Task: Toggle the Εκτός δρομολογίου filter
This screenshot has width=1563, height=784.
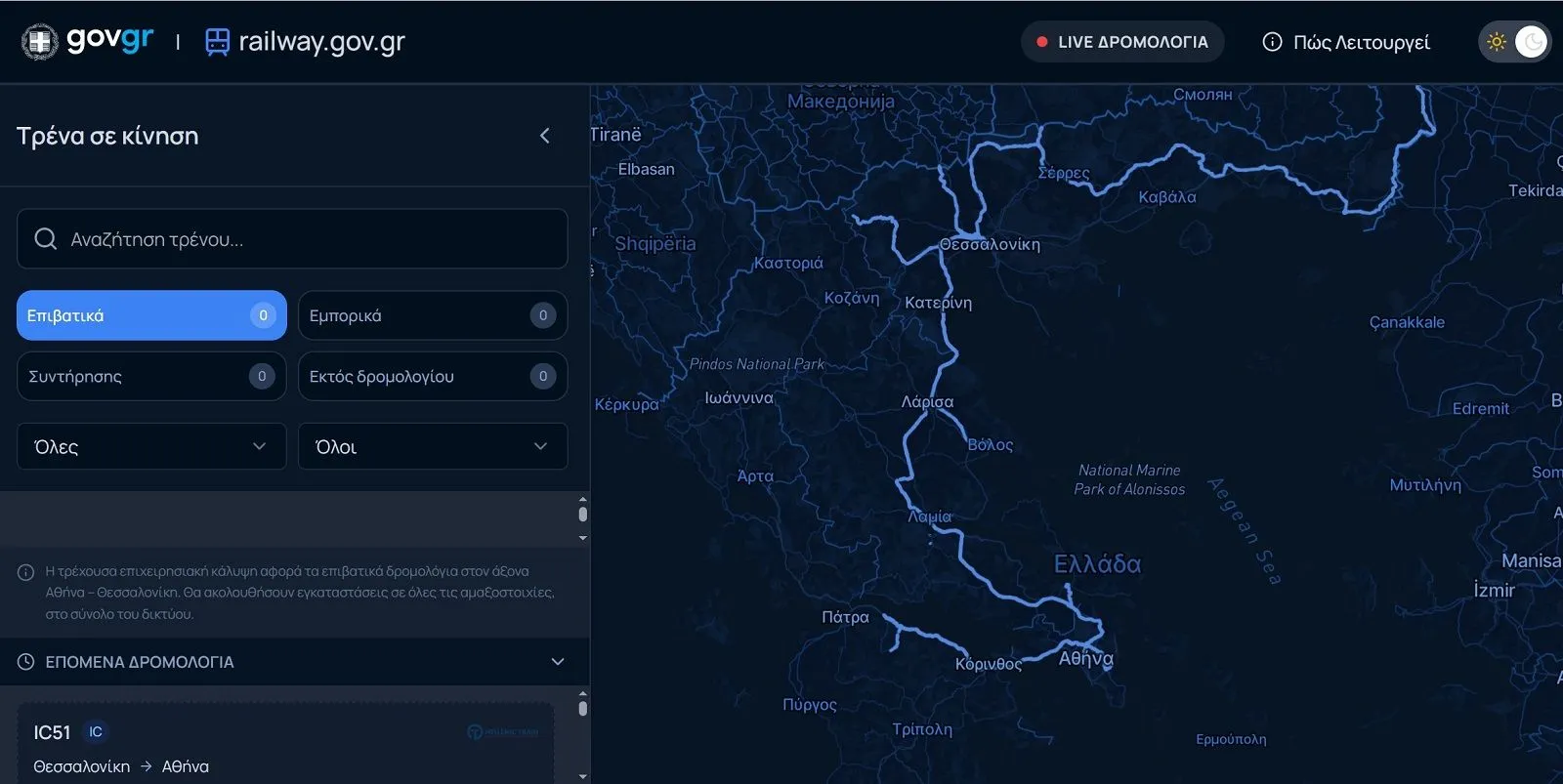Action: point(432,376)
